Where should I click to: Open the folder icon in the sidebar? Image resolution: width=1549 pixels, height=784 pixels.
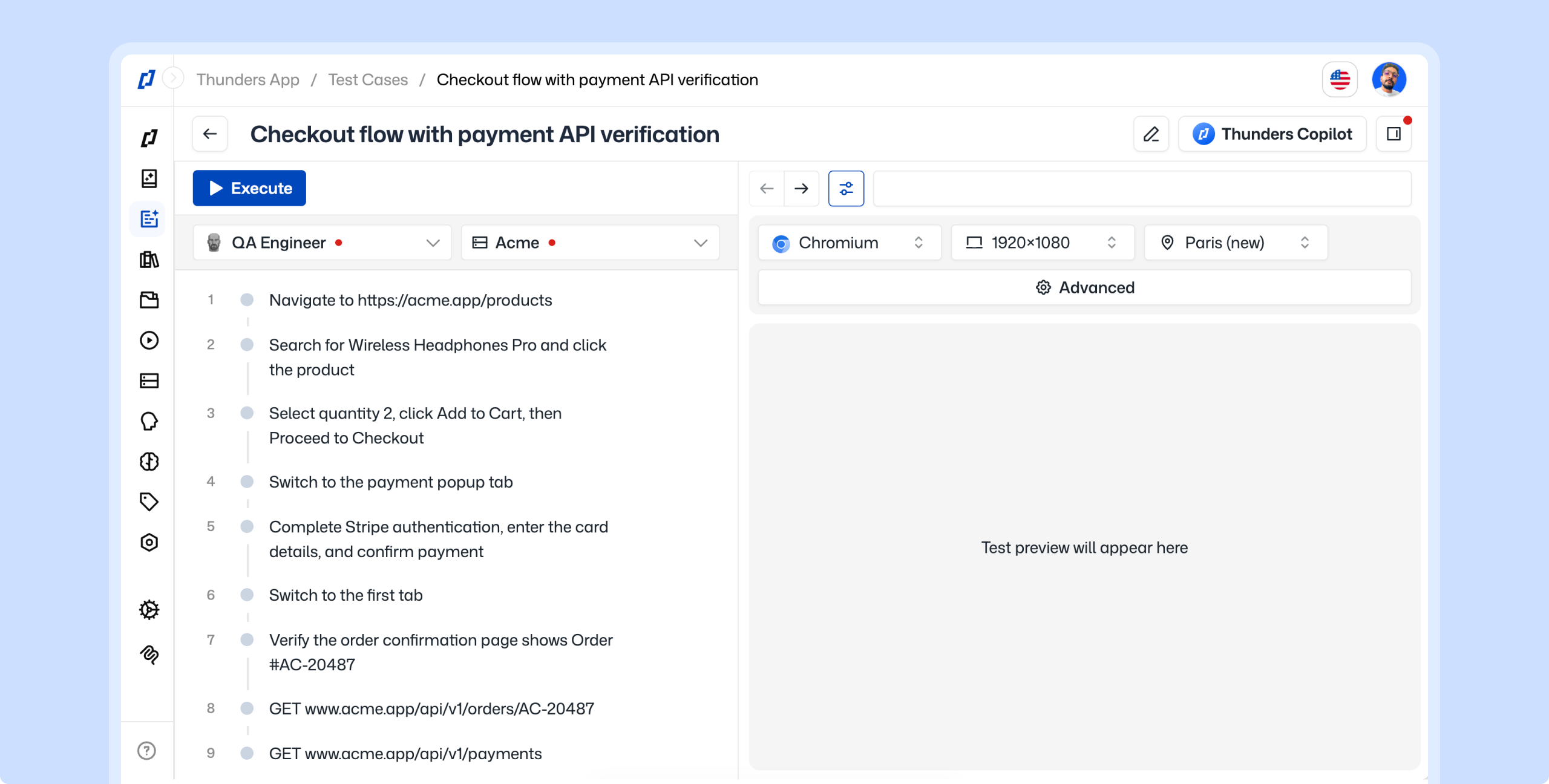[149, 300]
